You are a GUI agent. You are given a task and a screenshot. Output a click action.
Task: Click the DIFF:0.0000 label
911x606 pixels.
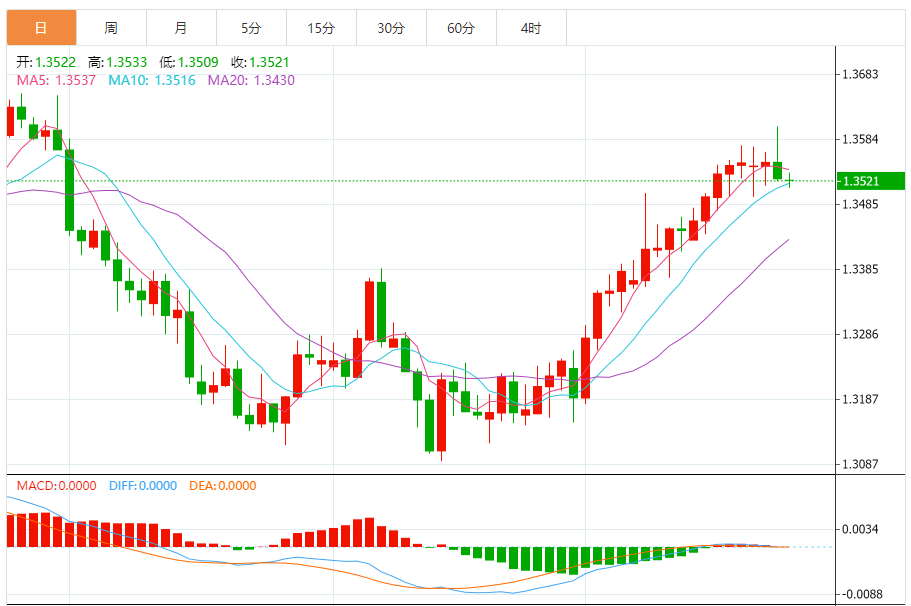(143, 486)
